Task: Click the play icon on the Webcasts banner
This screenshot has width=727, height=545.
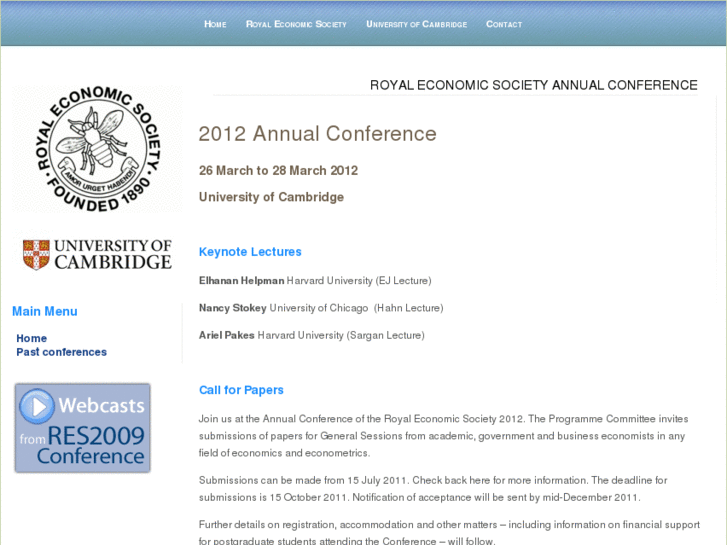Action: [x=37, y=406]
